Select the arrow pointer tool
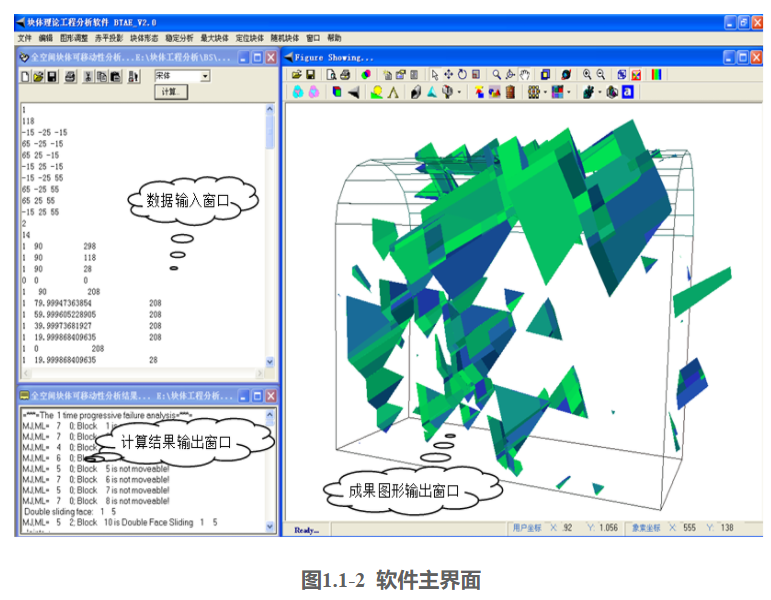 tap(435, 75)
